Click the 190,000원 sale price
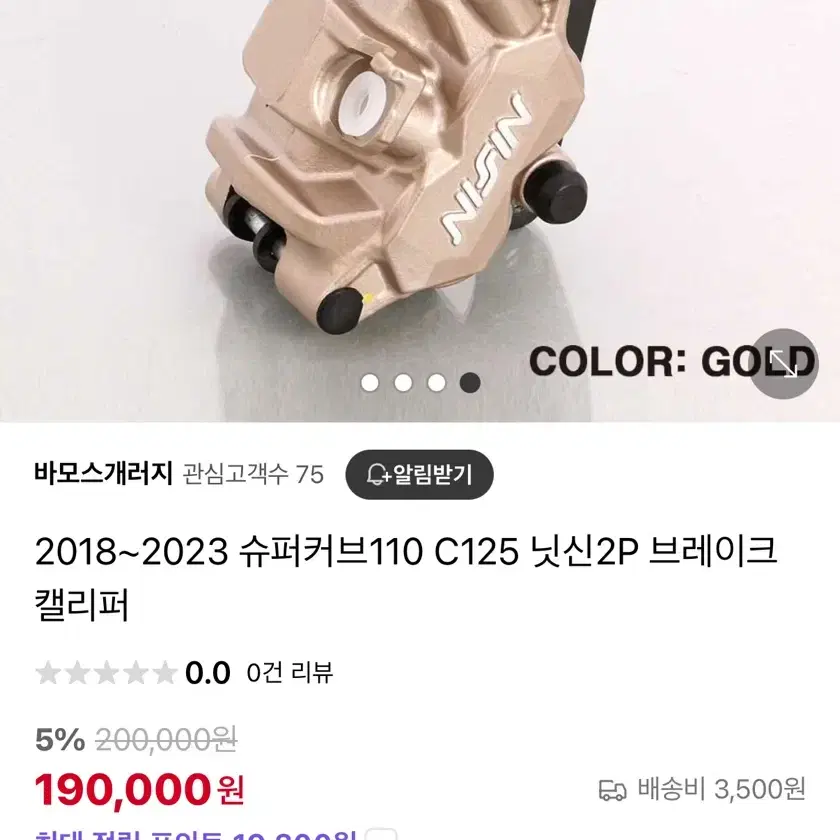The width and height of the screenshot is (840, 840). click(139, 790)
